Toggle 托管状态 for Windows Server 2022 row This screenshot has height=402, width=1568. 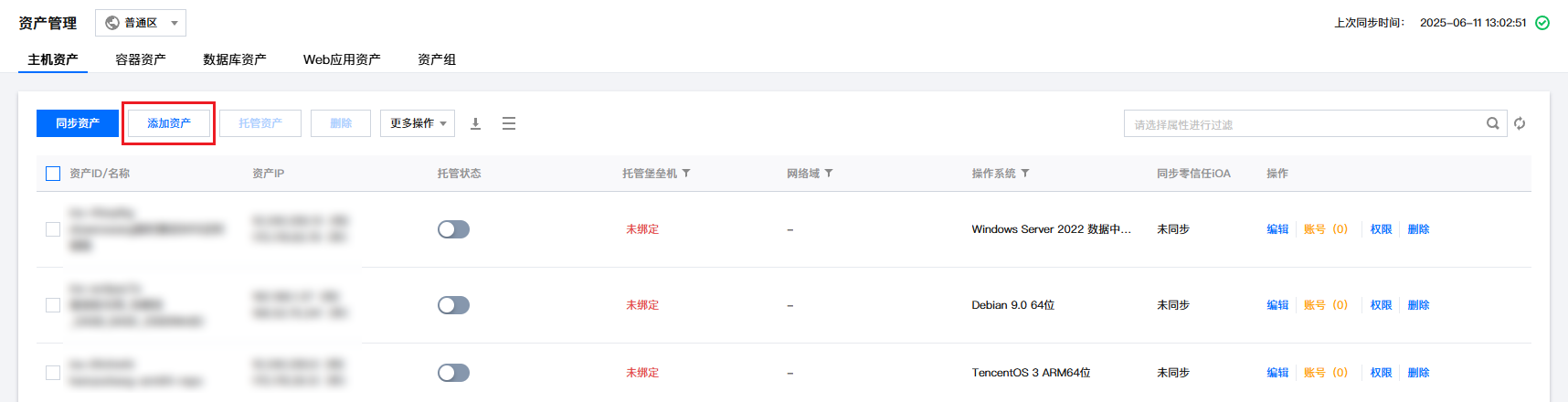(453, 229)
